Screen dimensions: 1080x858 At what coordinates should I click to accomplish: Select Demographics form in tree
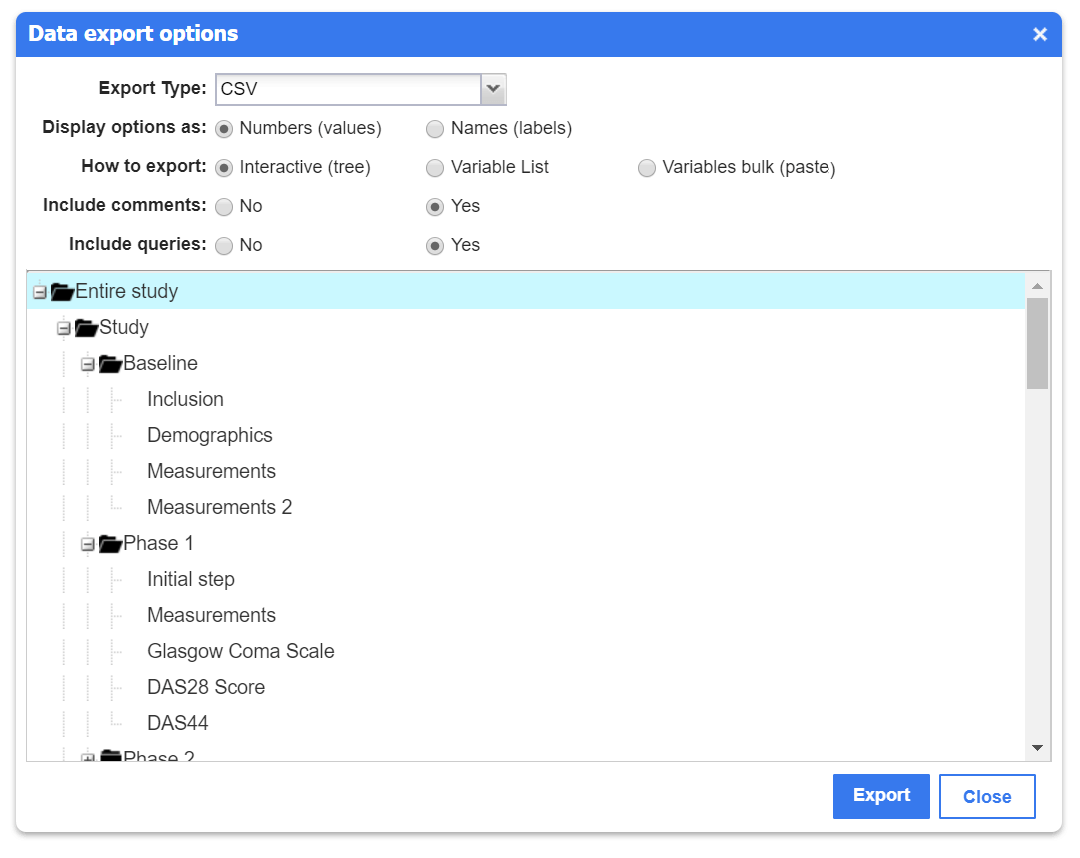(210, 435)
